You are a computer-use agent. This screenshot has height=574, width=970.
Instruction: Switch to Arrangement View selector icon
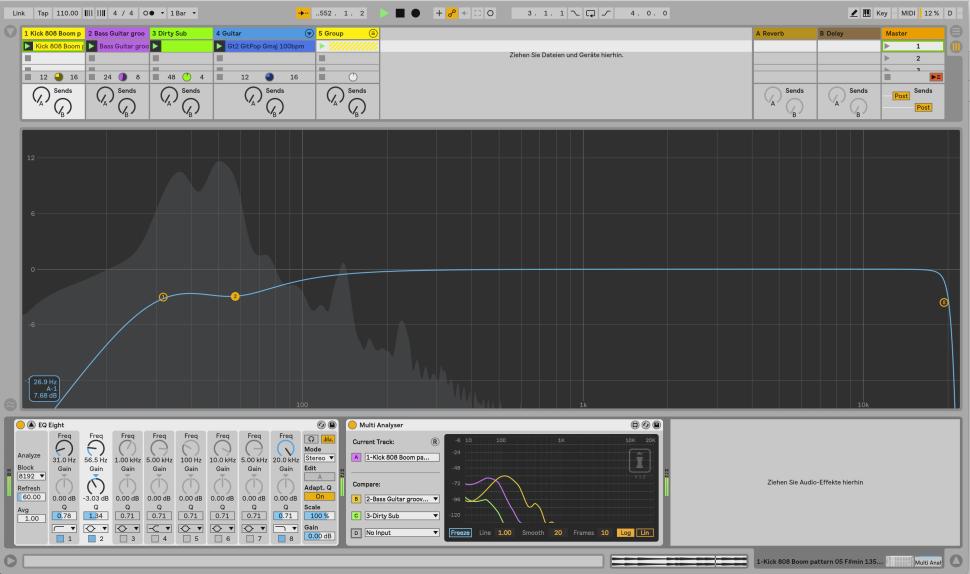tap(956, 33)
